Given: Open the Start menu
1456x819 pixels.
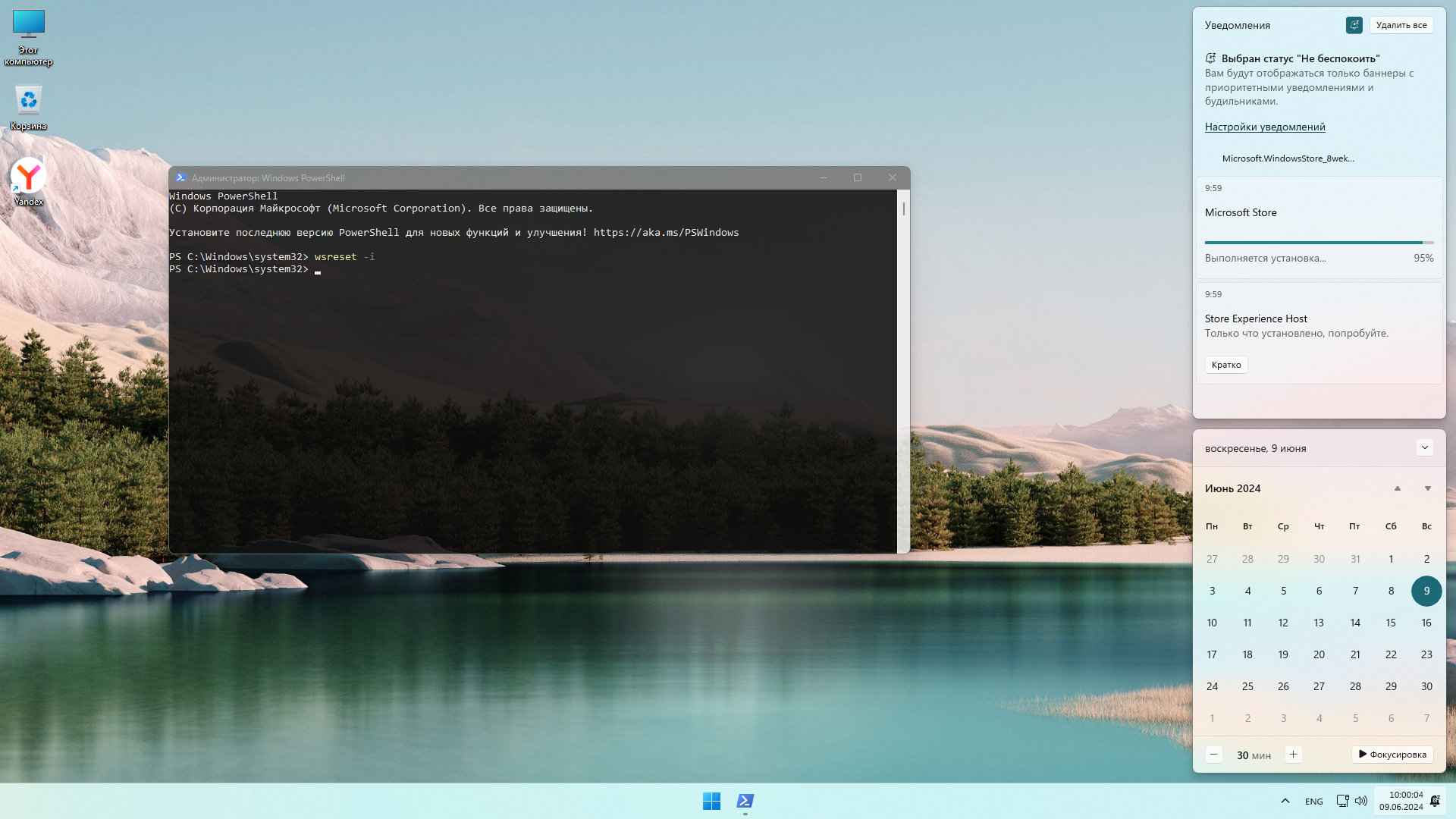Looking at the screenshot, I should [x=711, y=801].
